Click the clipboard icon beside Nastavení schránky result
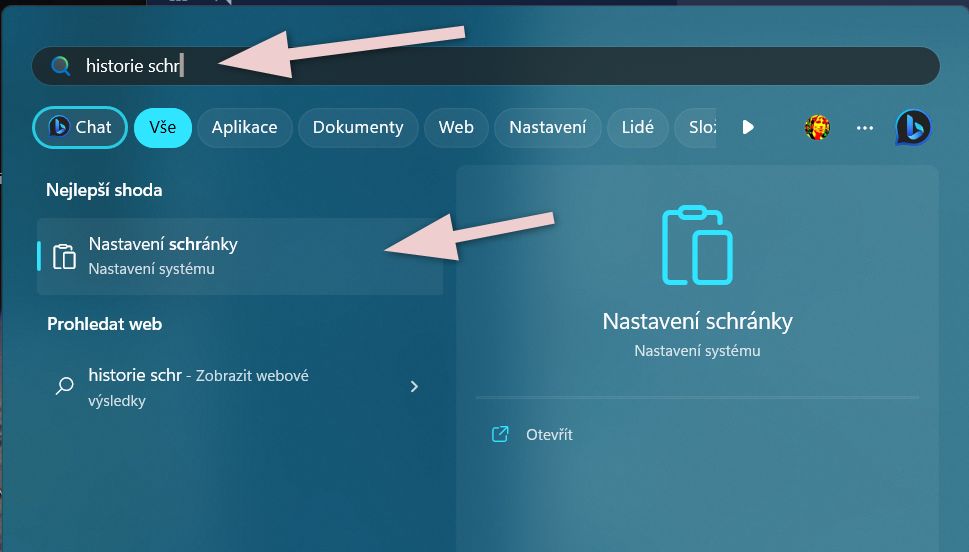 (x=64, y=257)
